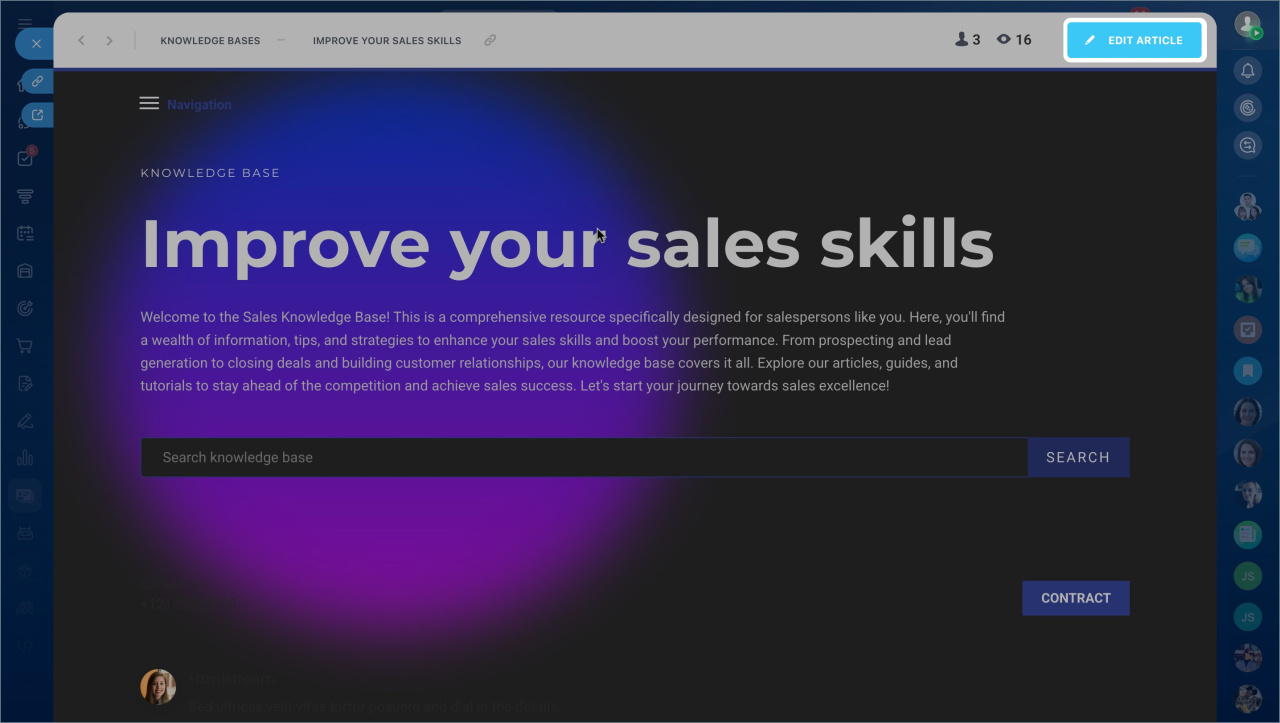Click the CONTRACT button
The height and width of the screenshot is (723, 1280).
pos(1075,598)
